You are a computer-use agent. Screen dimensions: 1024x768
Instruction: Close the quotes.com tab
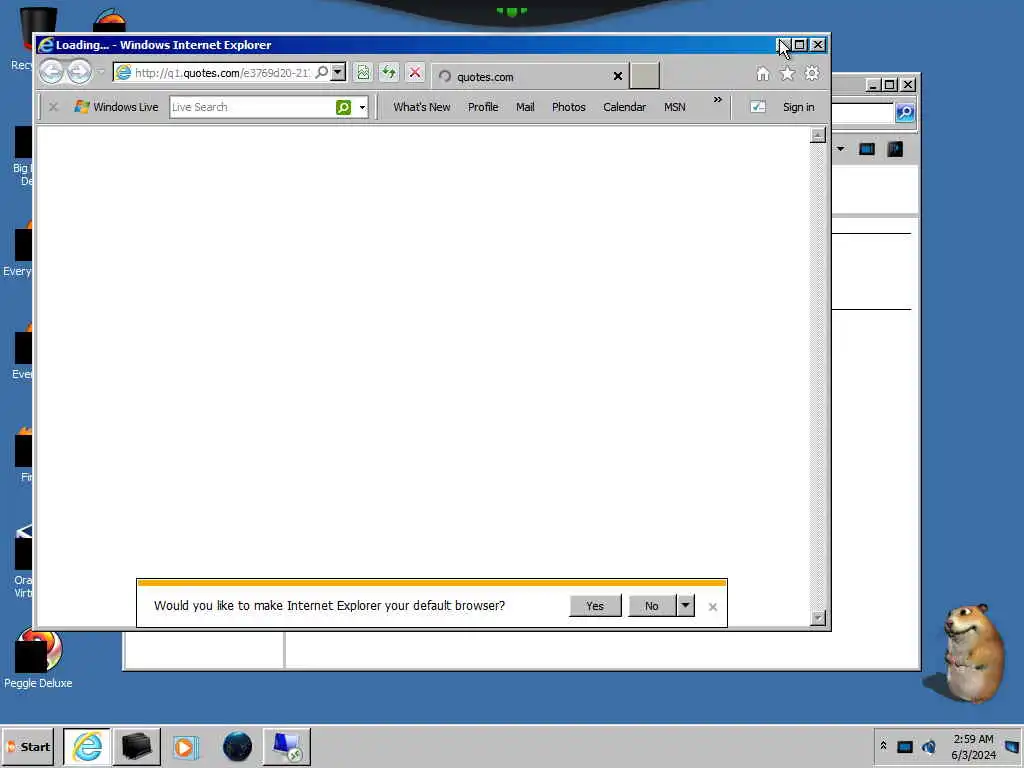click(x=618, y=76)
